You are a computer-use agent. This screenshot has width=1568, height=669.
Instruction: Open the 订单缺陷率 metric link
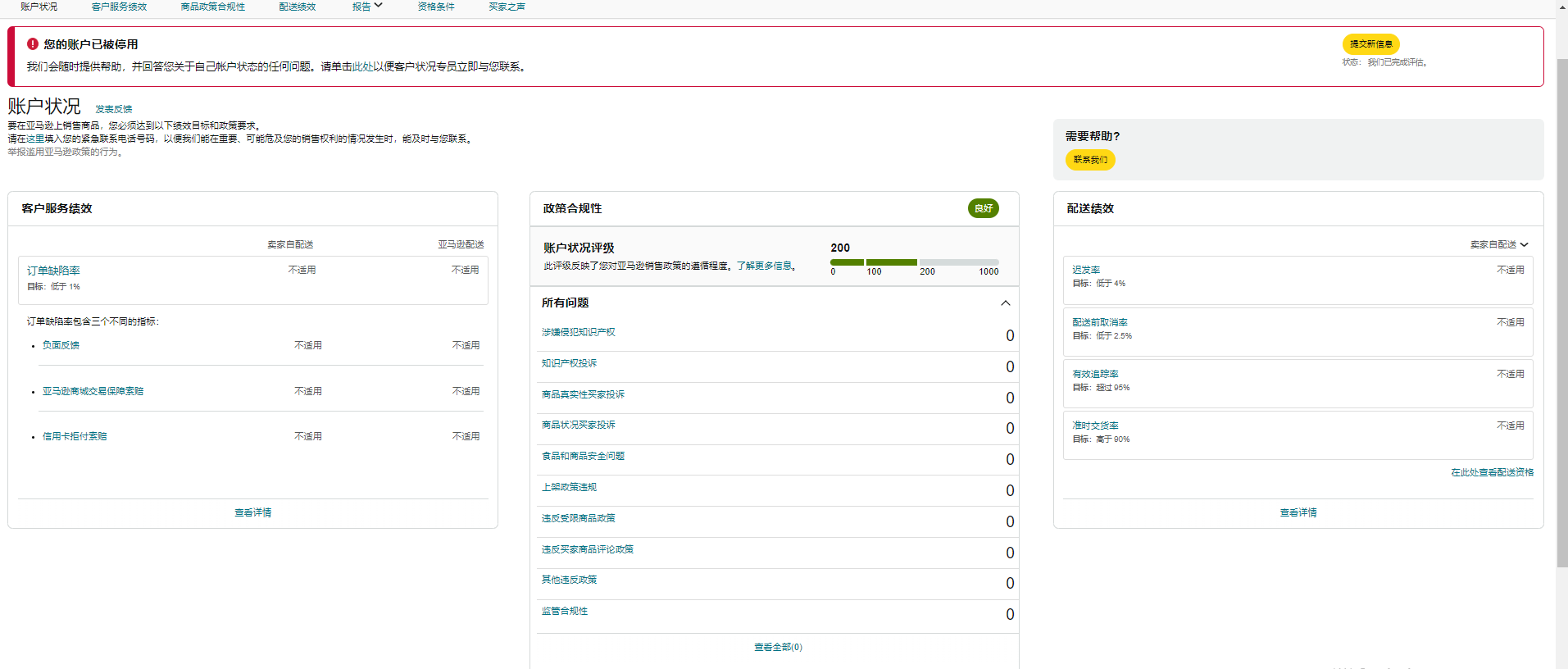coord(53,271)
